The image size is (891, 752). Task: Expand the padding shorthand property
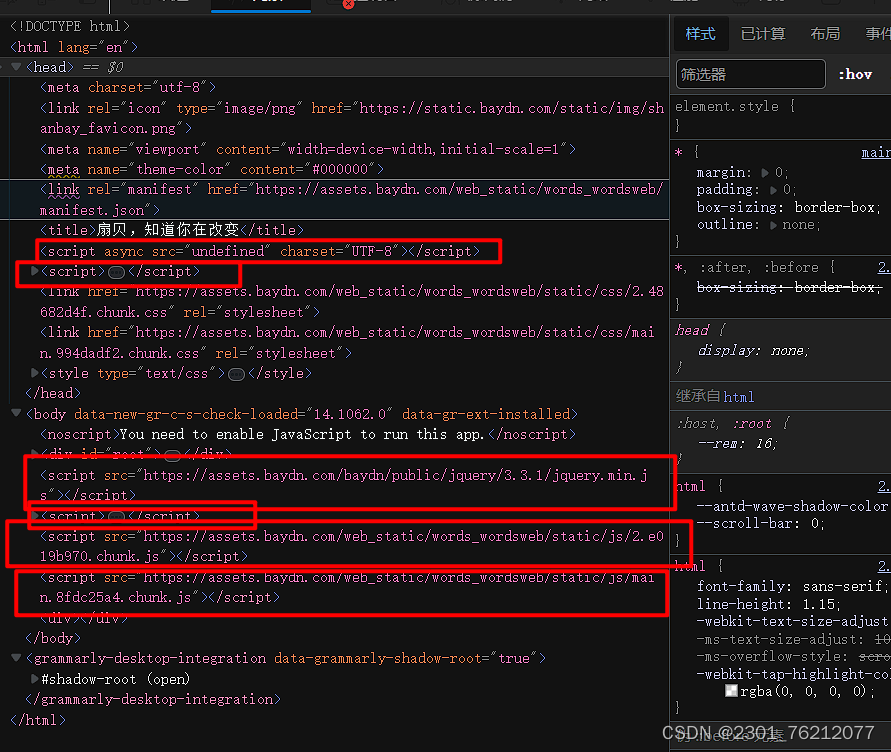(773, 190)
